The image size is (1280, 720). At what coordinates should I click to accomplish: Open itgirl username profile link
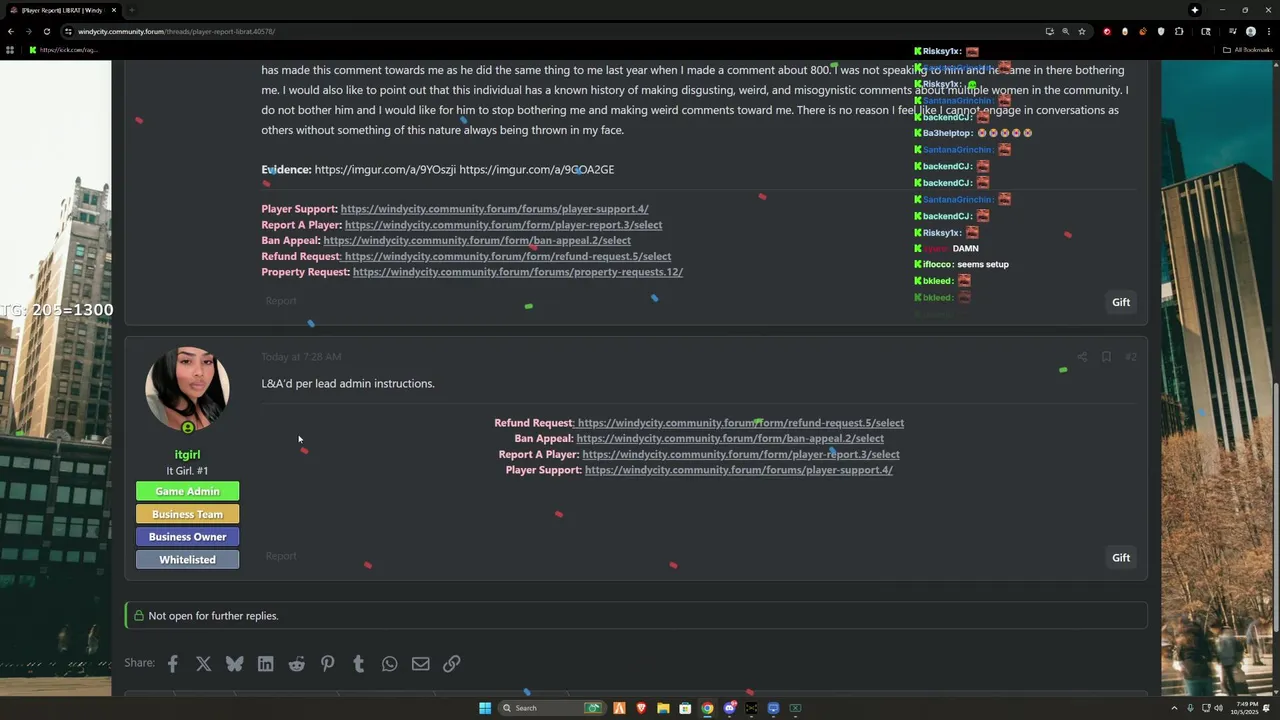click(187, 455)
